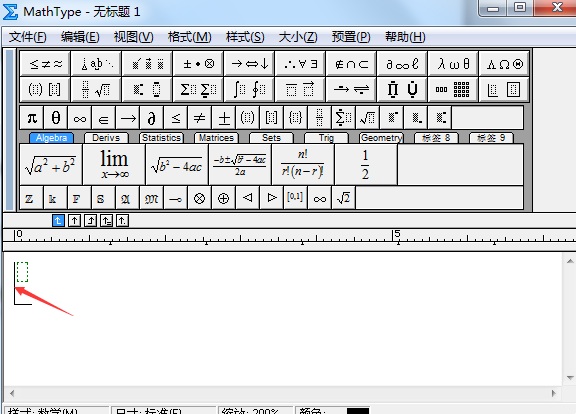Open the 编辑(E) menu

coord(80,37)
